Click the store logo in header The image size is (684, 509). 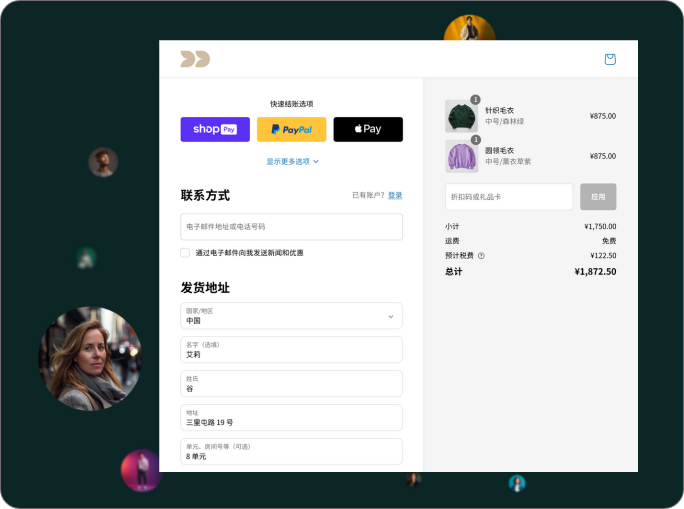(195, 59)
